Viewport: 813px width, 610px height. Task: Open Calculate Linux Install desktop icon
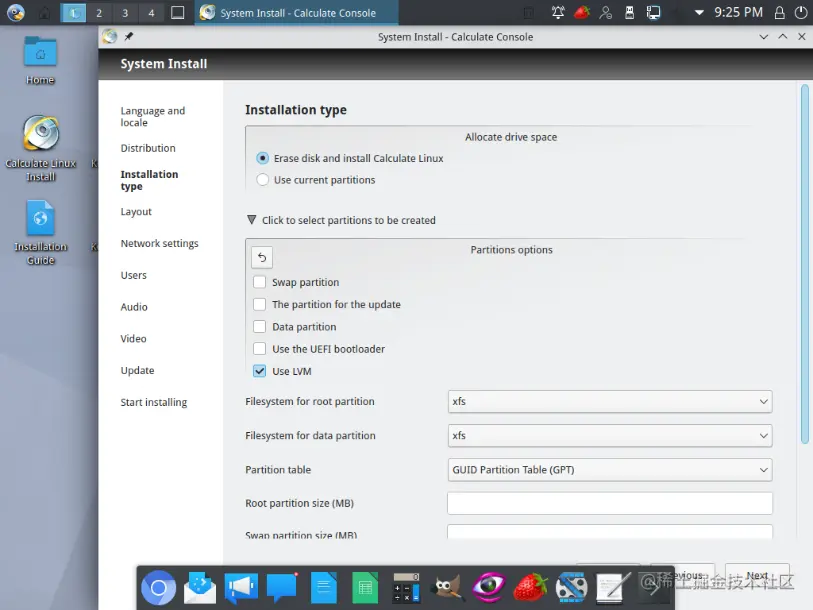(x=40, y=148)
